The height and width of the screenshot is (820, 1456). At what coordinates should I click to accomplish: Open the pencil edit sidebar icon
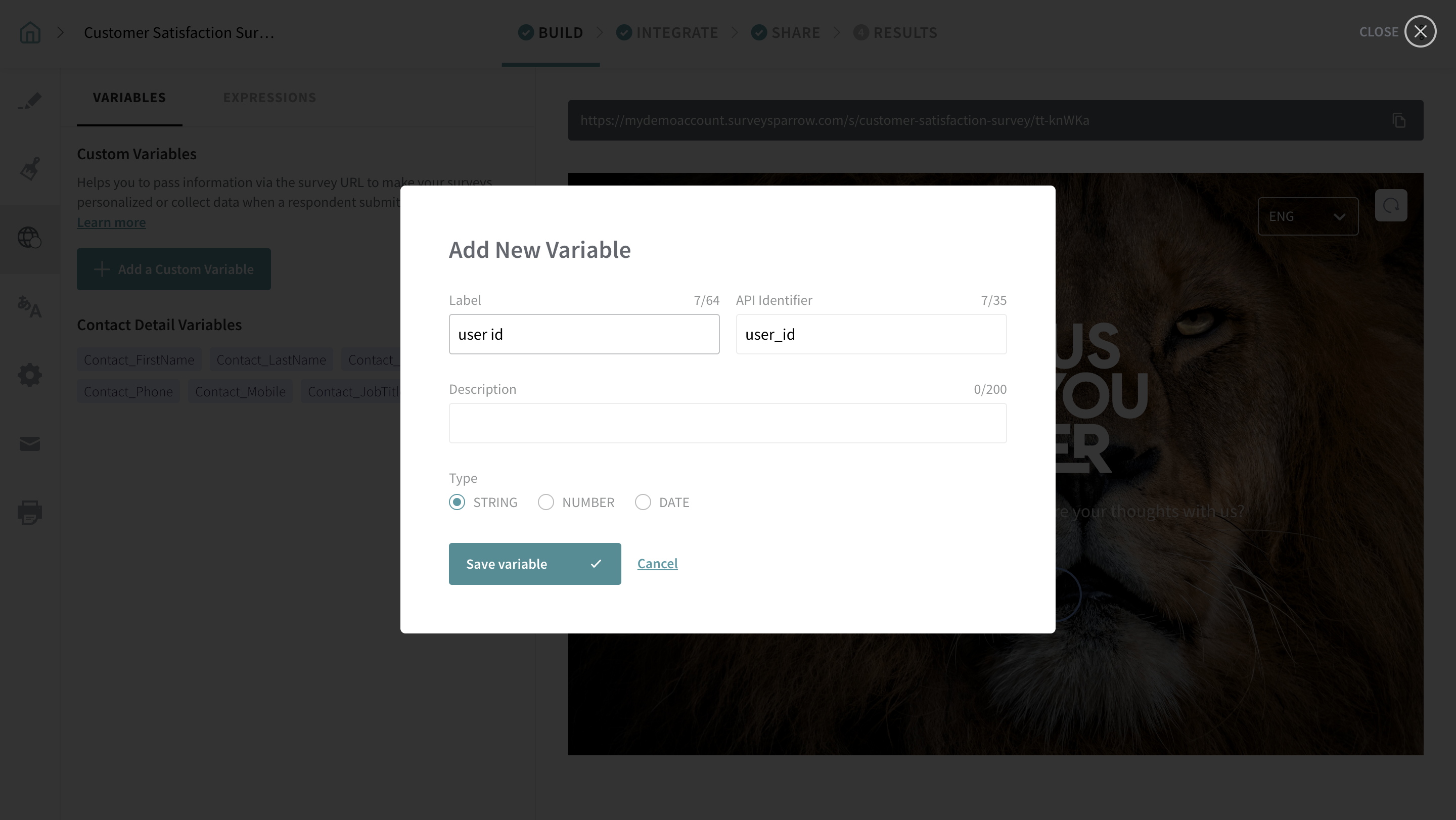(x=30, y=101)
